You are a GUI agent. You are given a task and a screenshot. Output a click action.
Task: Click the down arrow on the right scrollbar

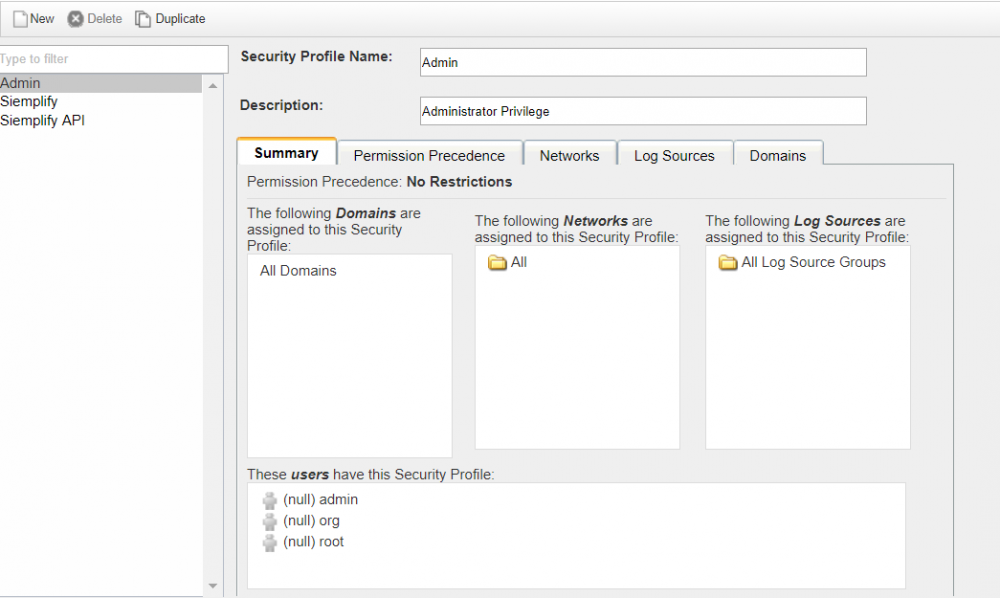tap(212, 586)
